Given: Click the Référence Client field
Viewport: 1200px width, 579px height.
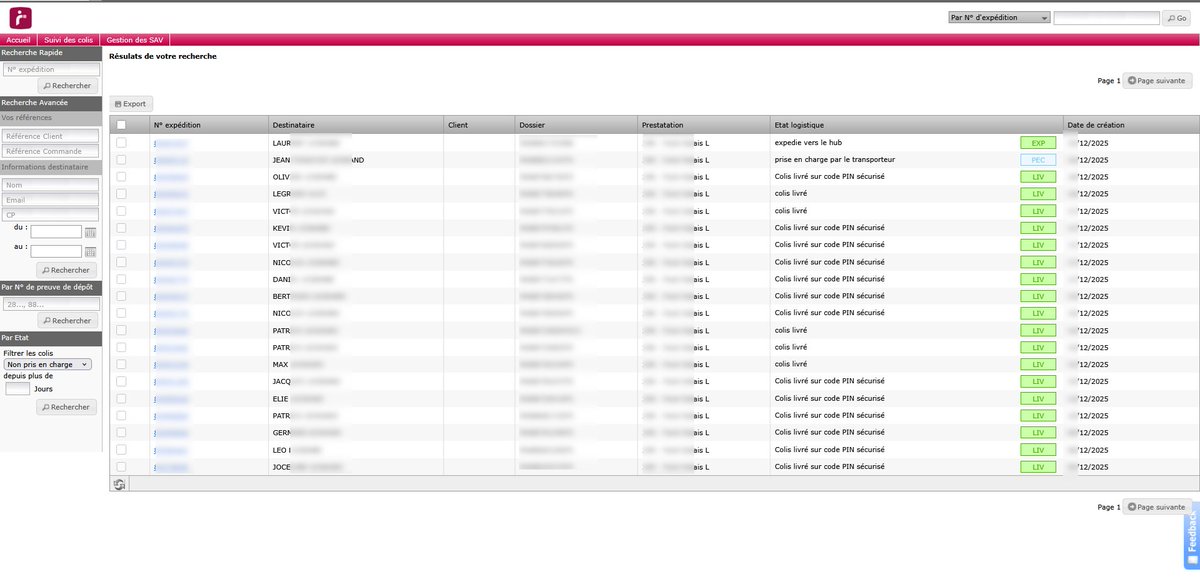Looking at the screenshot, I should click(x=51, y=136).
